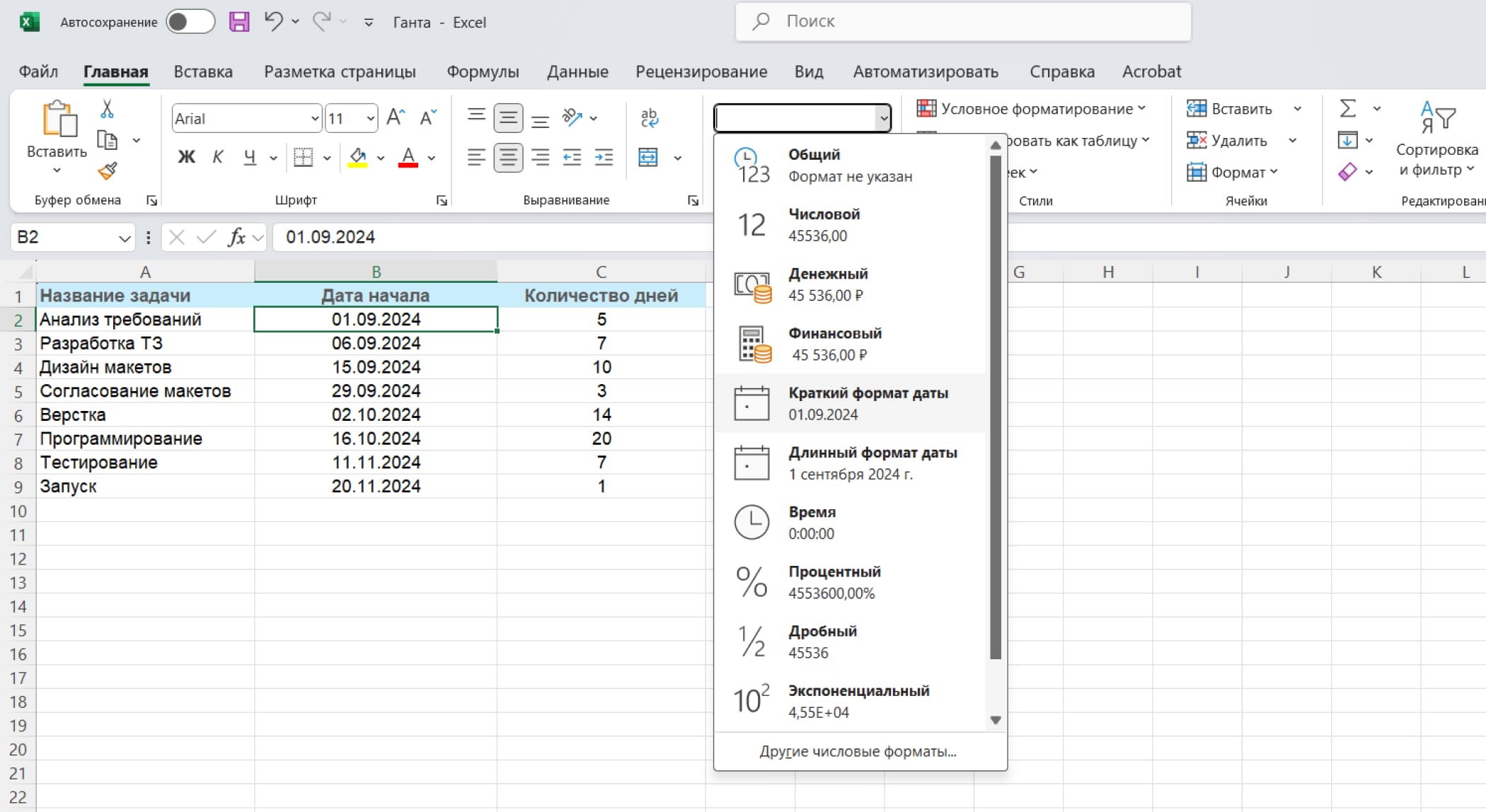
Task: Apply the red font color A
Action: pos(408,157)
